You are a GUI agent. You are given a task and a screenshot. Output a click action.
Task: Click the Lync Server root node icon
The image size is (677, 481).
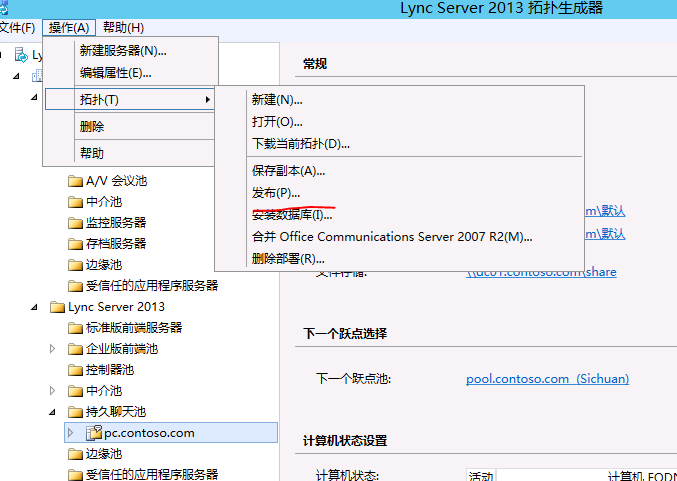(21, 55)
